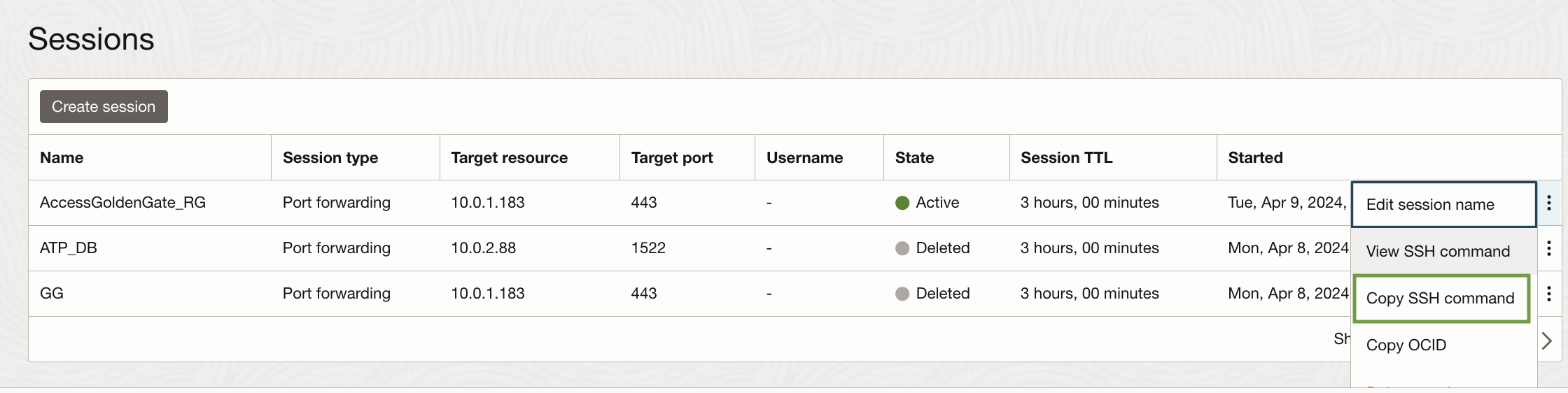Click the State column header

[914, 157]
